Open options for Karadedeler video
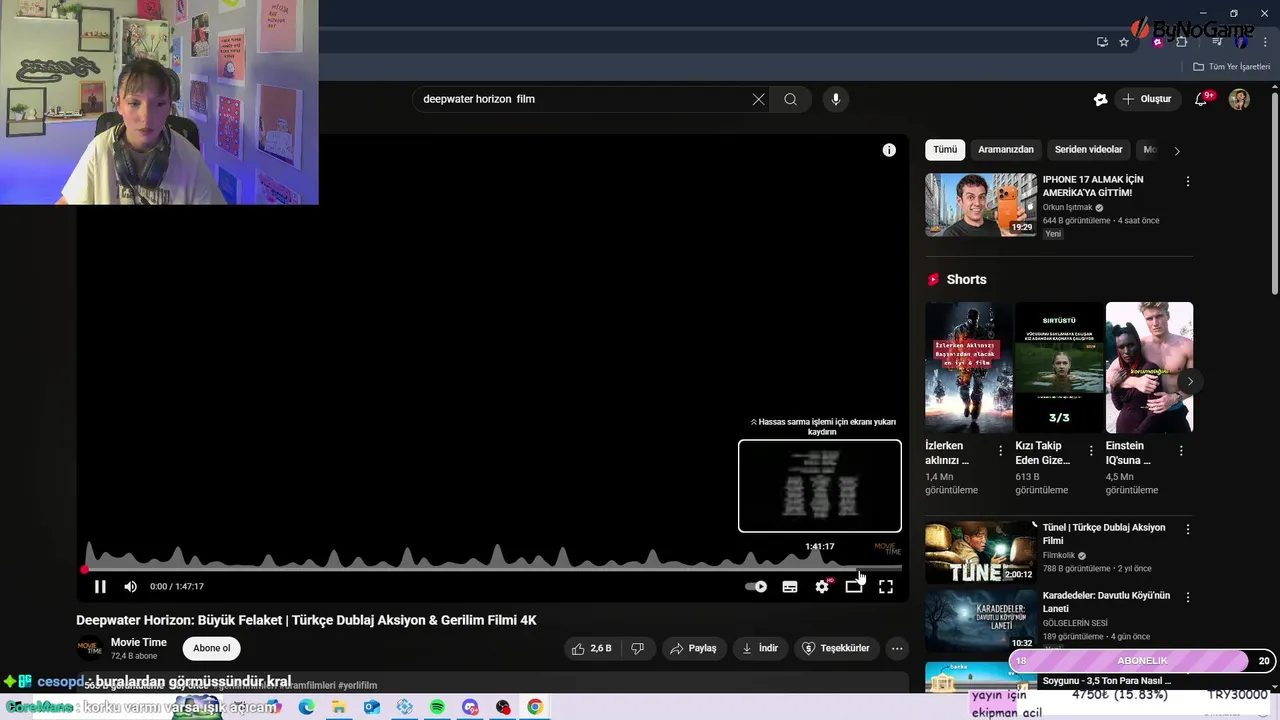Viewport: 1280px width, 720px height. [x=1188, y=597]
